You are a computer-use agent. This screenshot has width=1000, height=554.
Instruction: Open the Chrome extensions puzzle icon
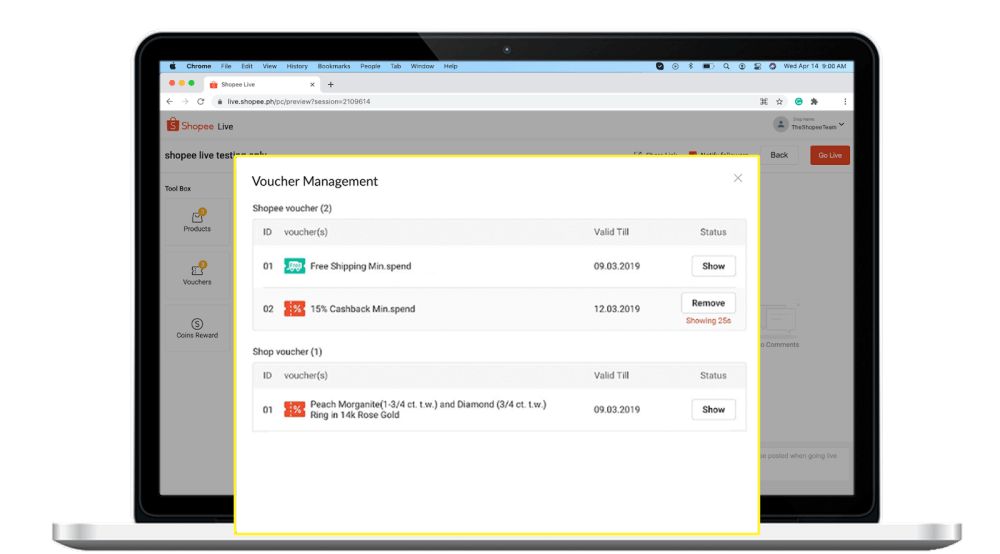814,101
